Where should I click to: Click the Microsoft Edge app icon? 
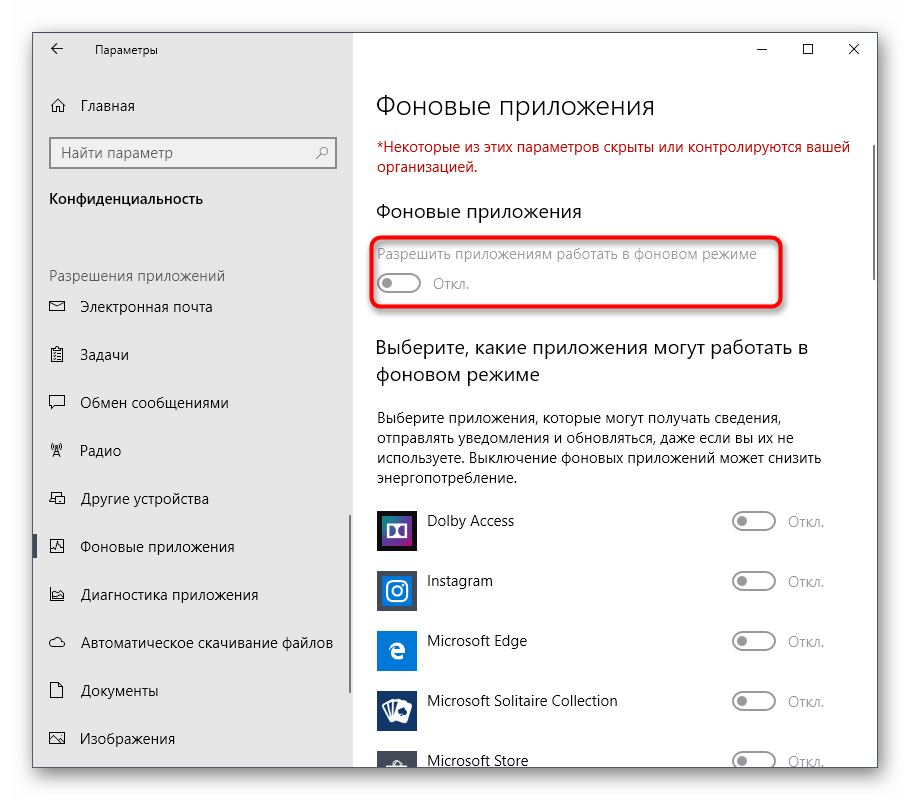(x=396, y=650)
